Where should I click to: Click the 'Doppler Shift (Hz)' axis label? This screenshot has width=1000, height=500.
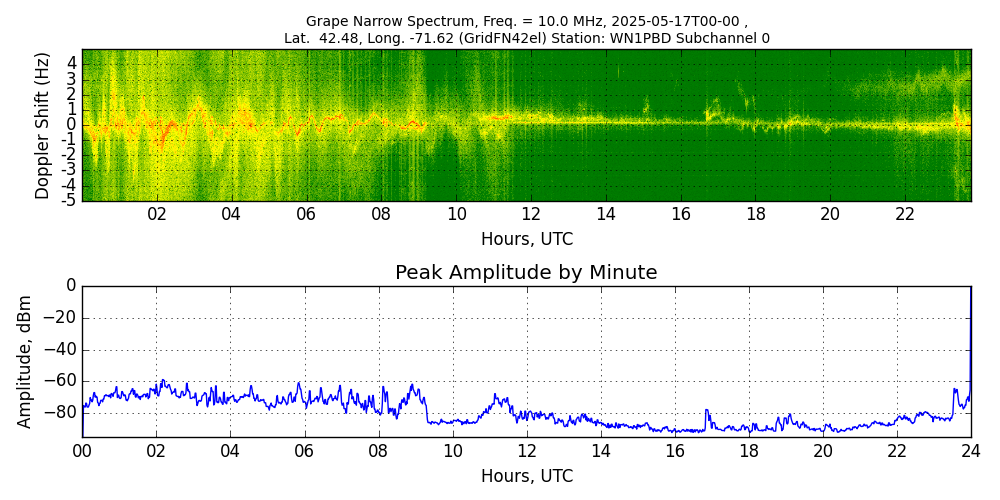pyautogui.click(x=41, y=126)
